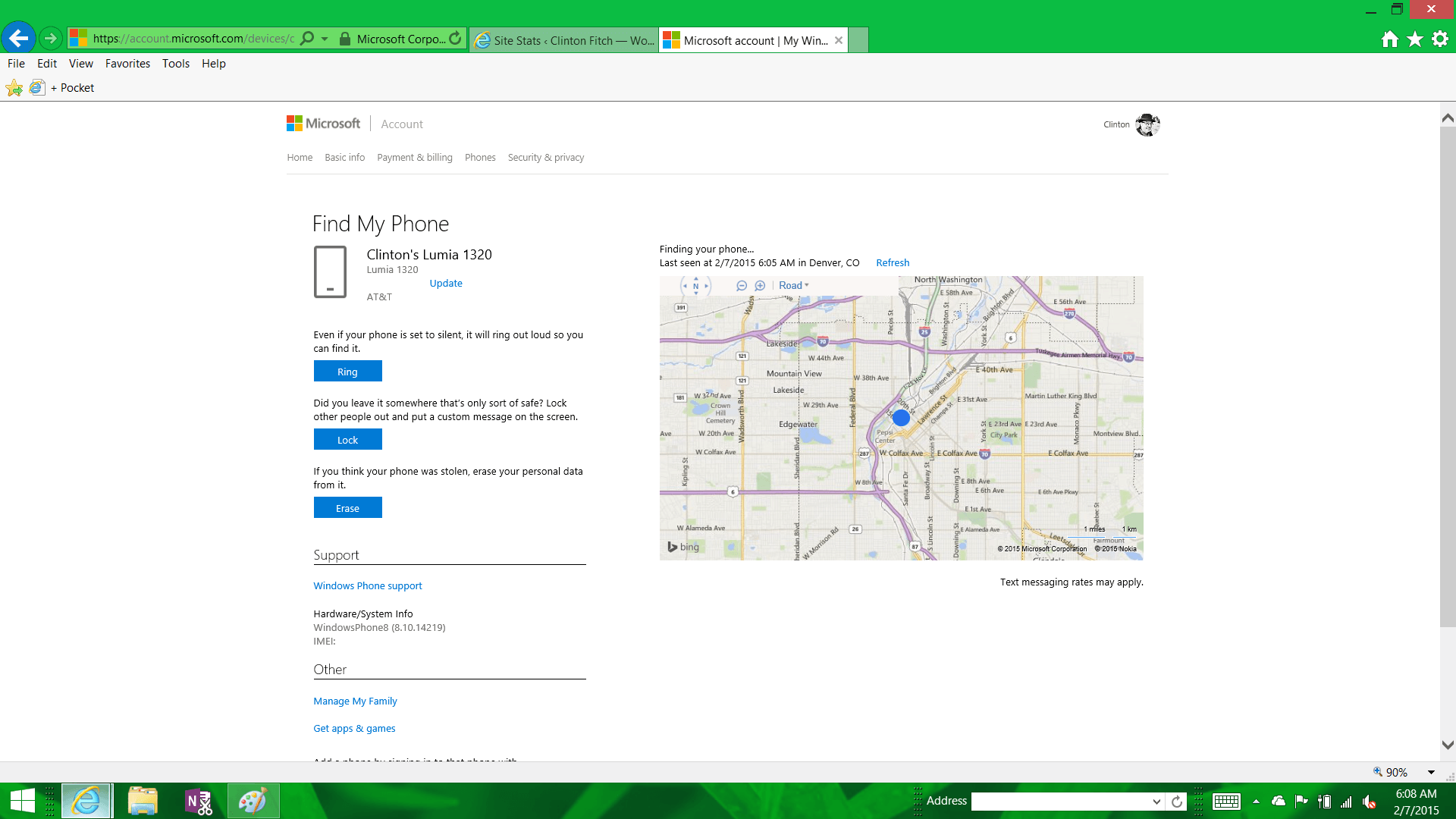This screenshot has width=1456, height=819.
Task: Pan the map east with right arrow
Action: coord(707,286)
